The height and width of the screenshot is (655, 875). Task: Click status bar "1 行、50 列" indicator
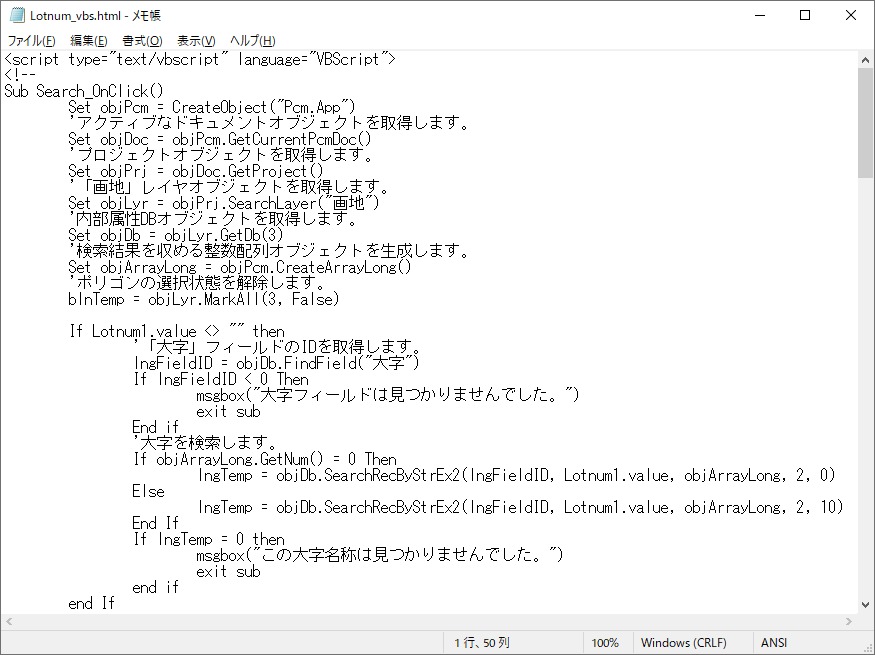pos(482,643)
